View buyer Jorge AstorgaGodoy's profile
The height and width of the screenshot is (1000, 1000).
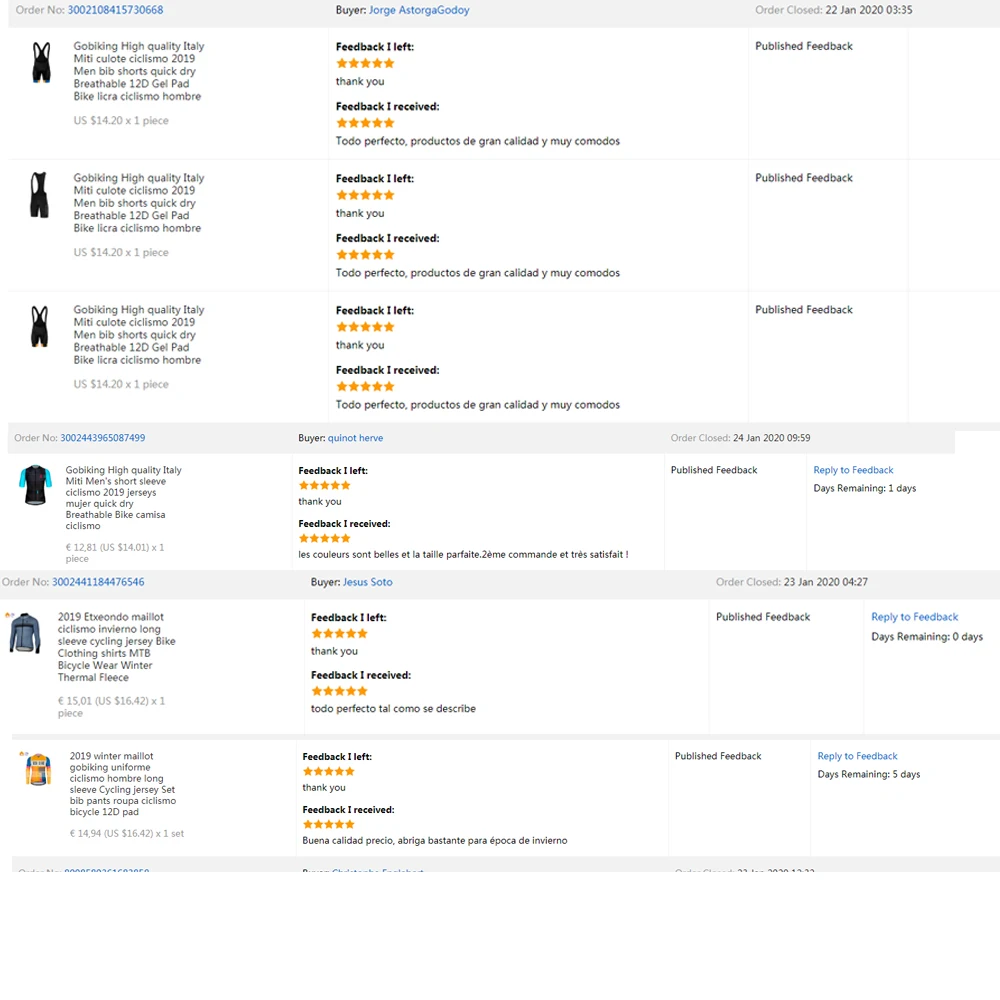click(419, 10)
